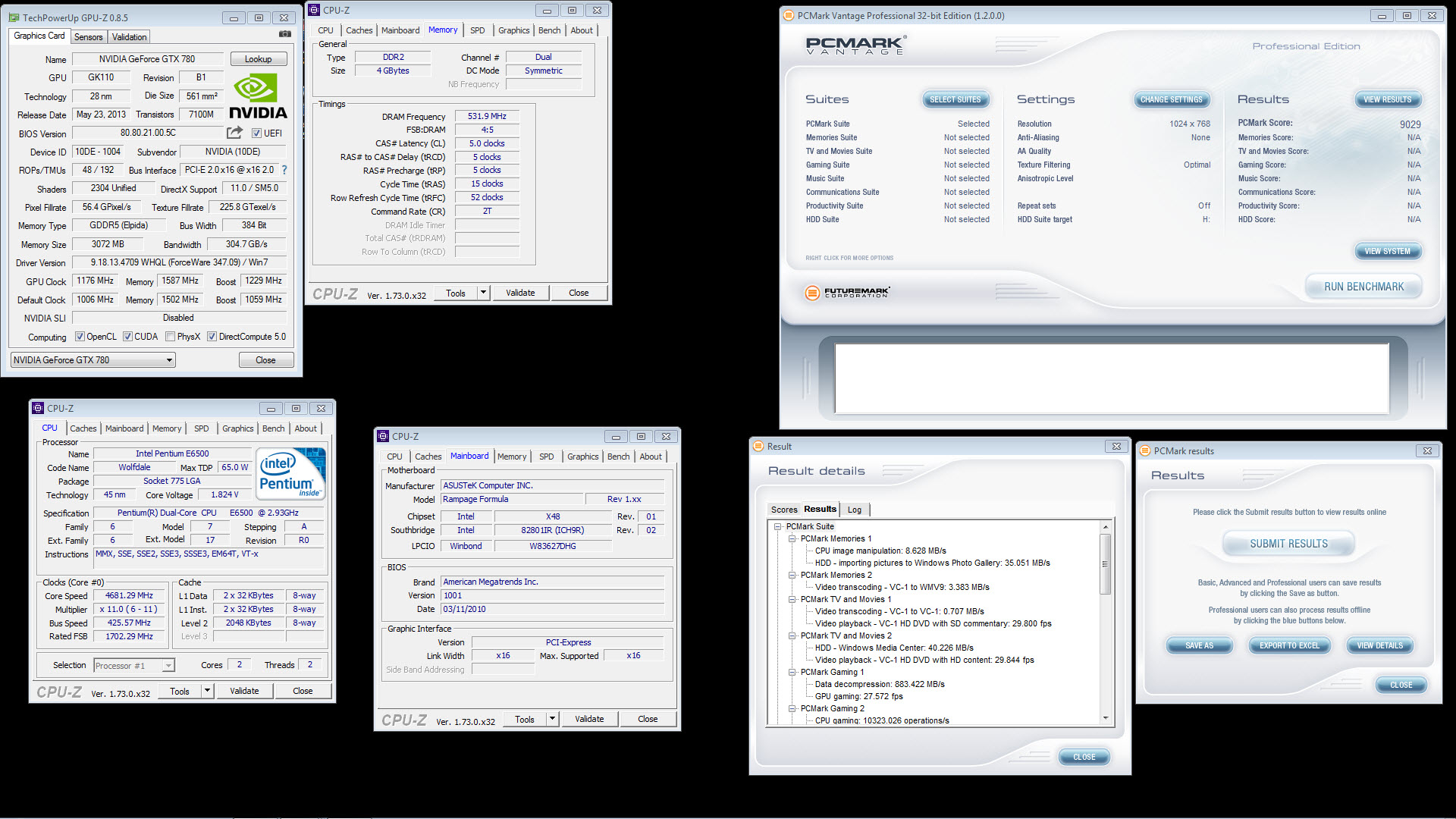Switch to the Log tab in Result window
The image size is (1456, 819).
[855, 510]
